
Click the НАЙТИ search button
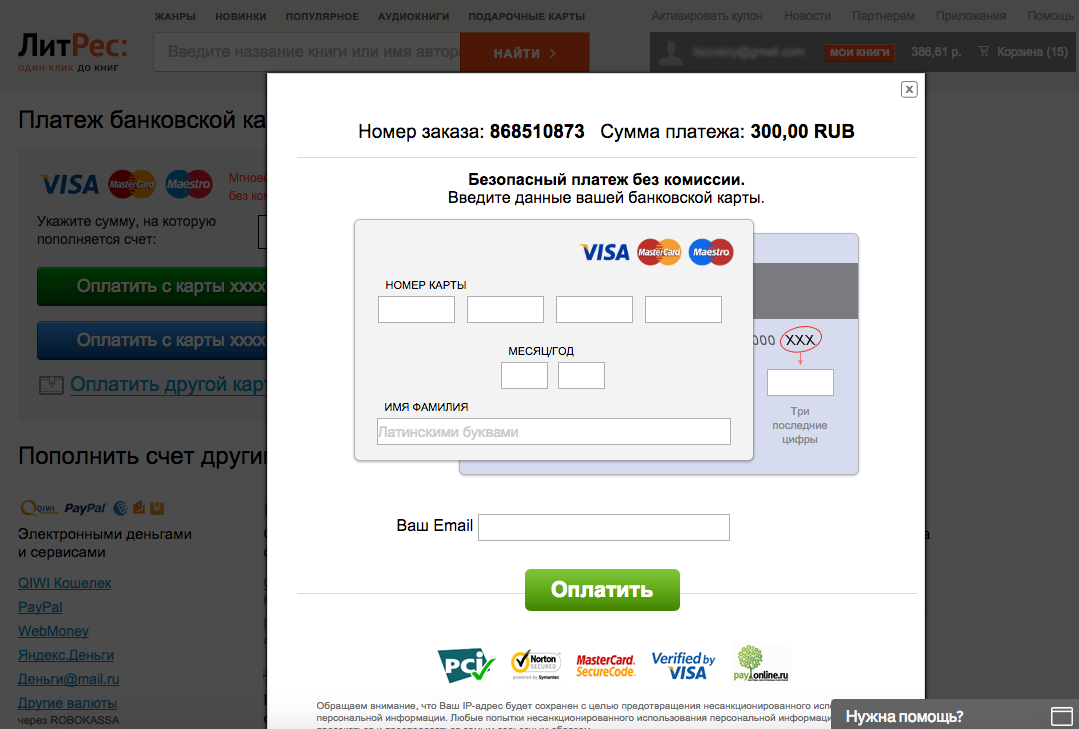pos(524,53)
